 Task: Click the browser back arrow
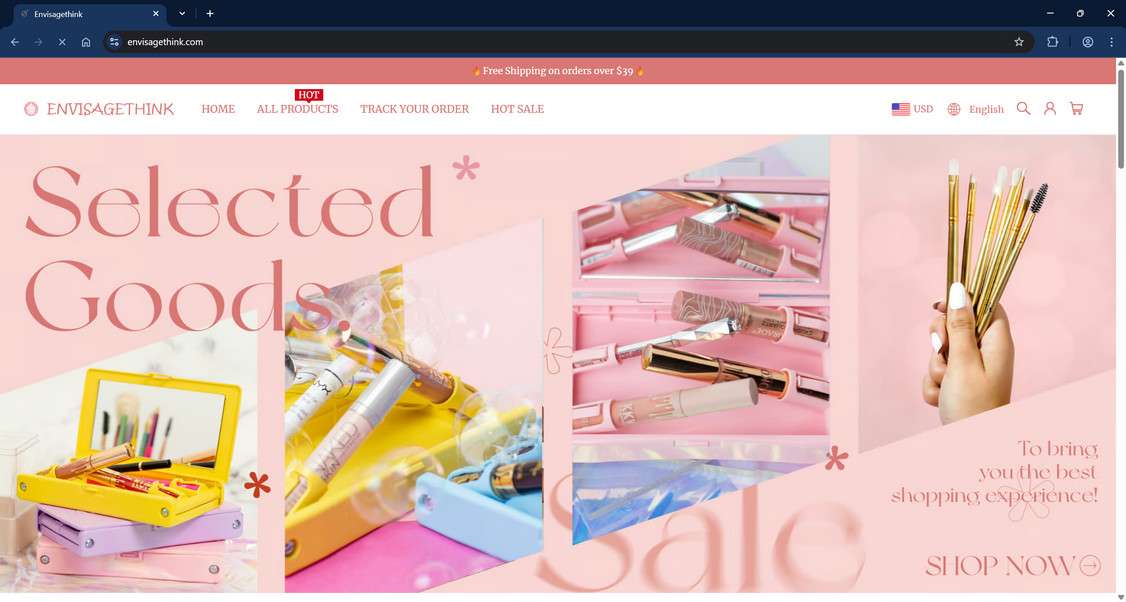(x=15, y=42)
